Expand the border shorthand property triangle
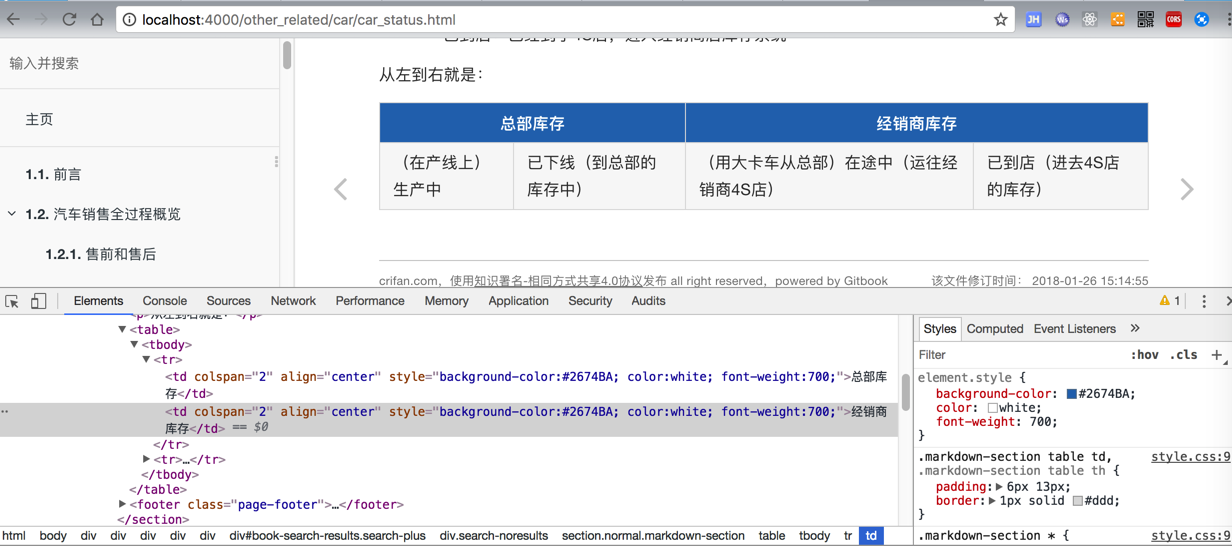Viewport: 1232px width, 546px height. coord(992,501)
